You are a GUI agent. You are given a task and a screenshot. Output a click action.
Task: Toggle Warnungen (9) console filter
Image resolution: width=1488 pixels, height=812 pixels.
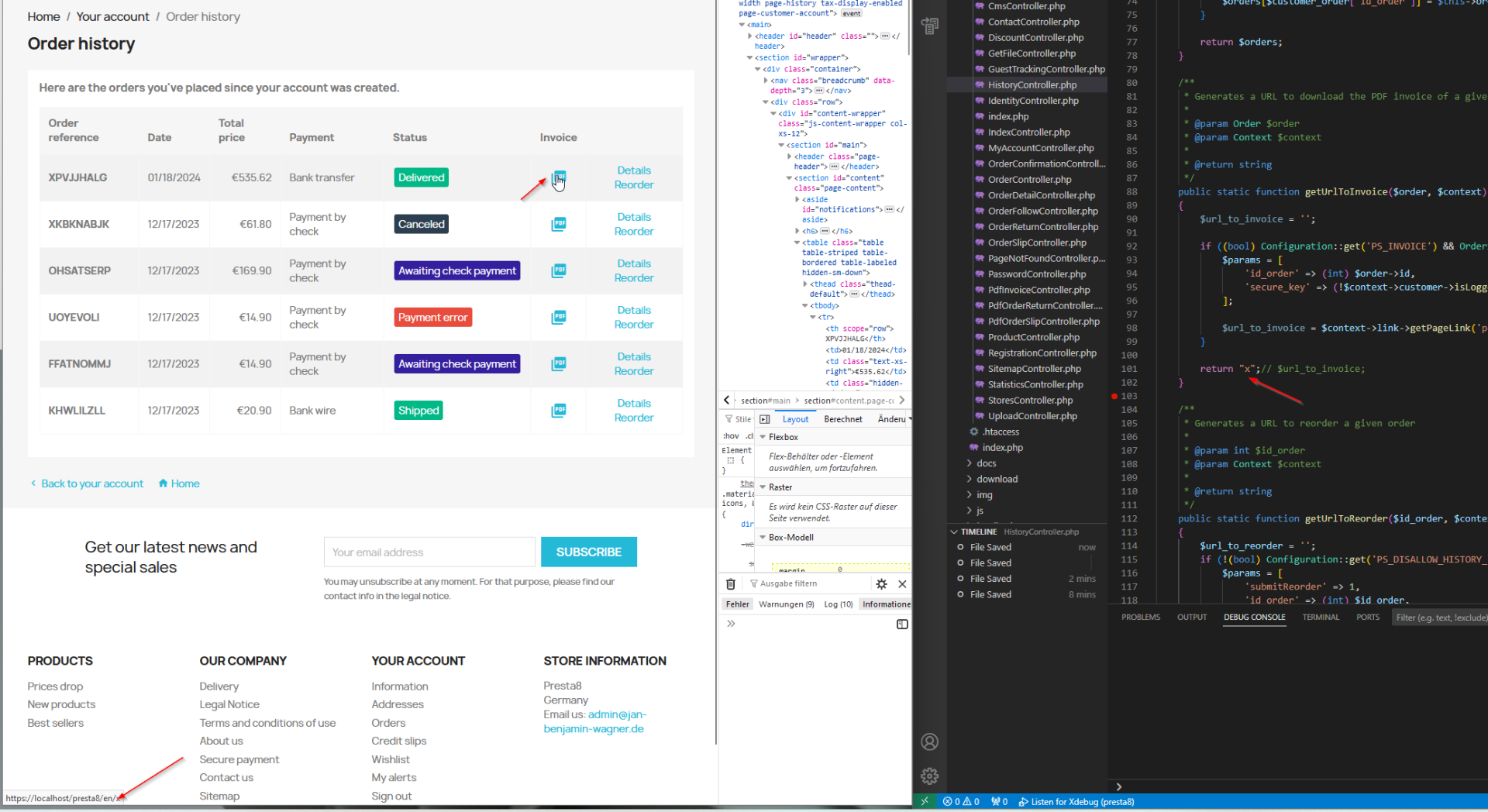(x=786, y=604)
